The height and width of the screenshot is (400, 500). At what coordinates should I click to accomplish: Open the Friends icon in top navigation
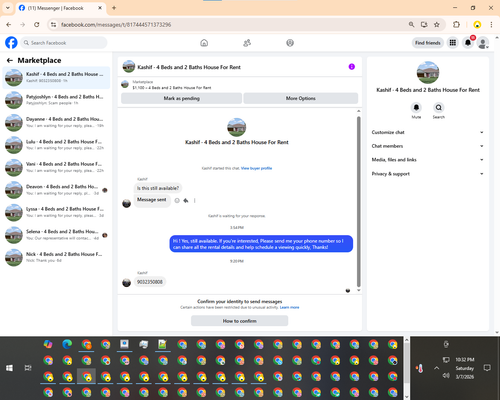tap(247, 43)
